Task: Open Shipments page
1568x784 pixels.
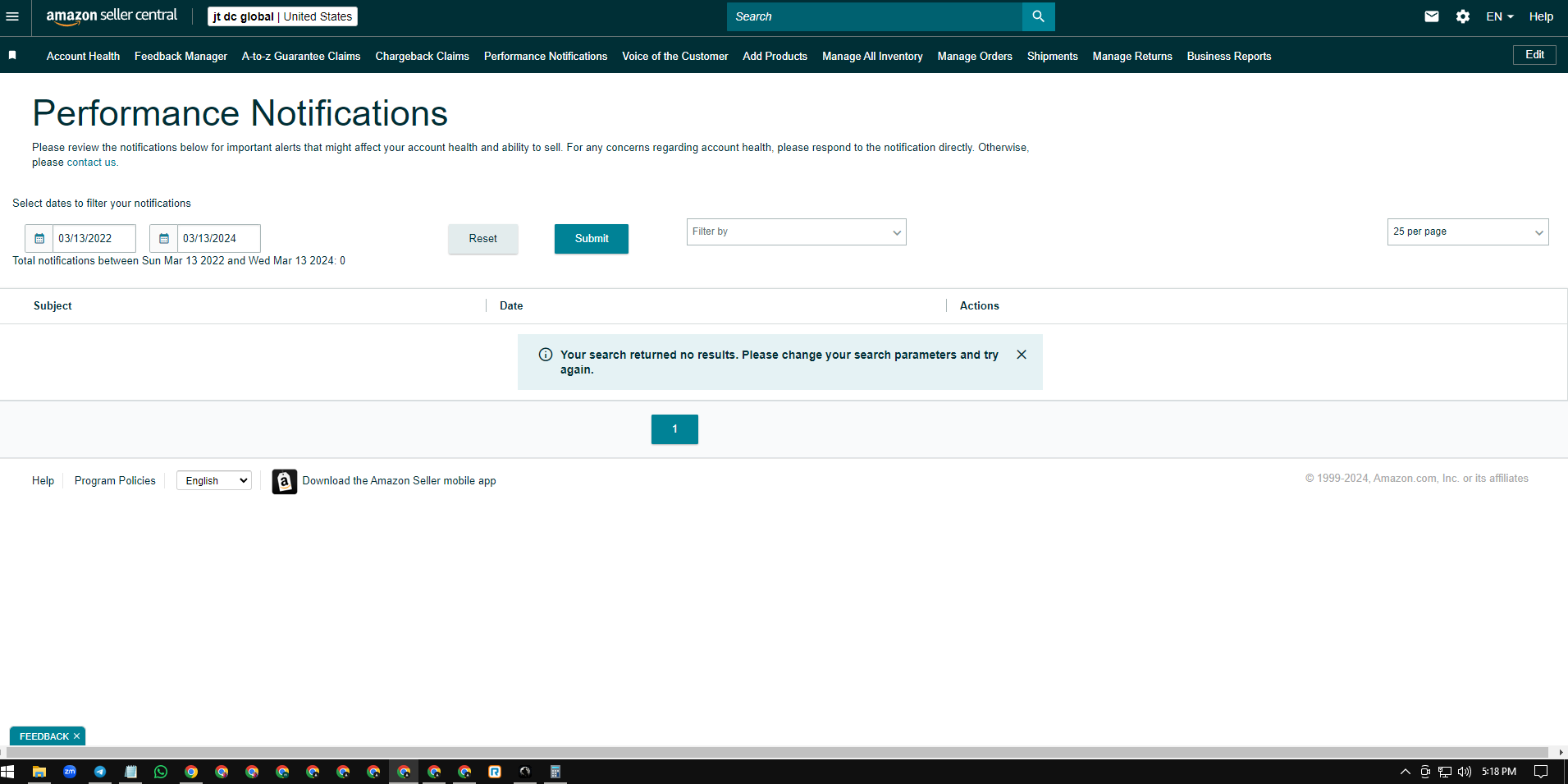Action: coord(1052,56)
